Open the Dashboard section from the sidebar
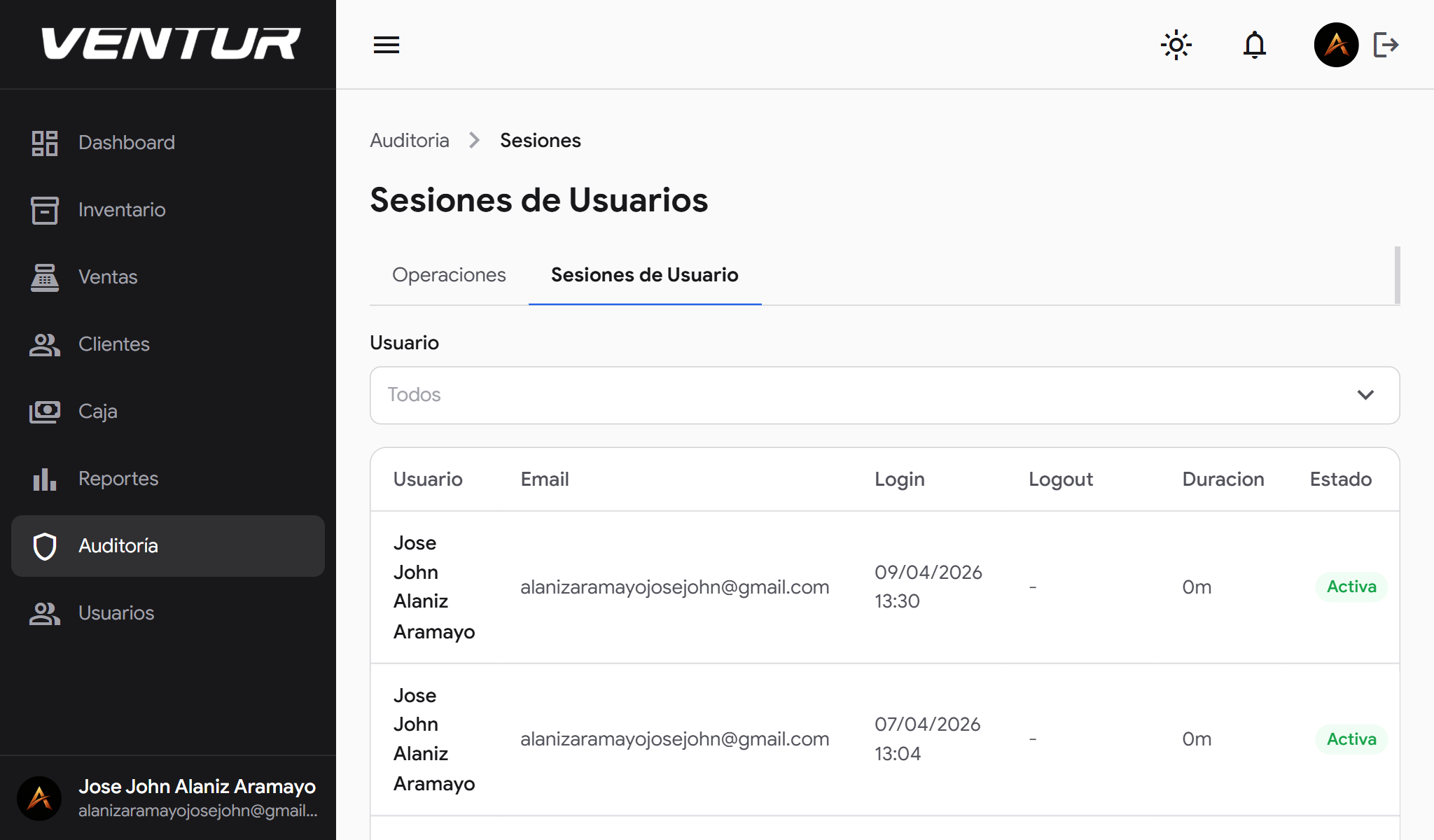 point(126,142)
